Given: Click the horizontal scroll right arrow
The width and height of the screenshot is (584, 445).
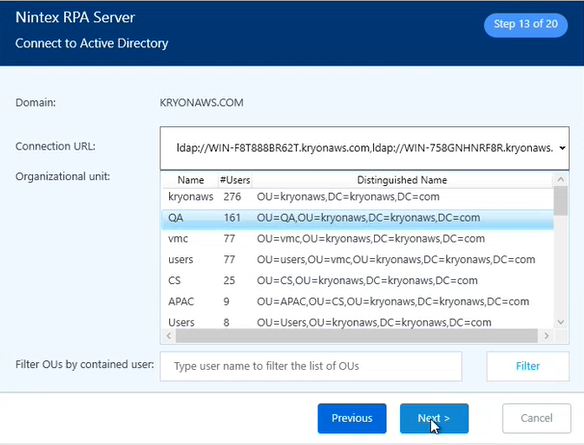Looking at the screenshot, I should click(x=546, y=336).
